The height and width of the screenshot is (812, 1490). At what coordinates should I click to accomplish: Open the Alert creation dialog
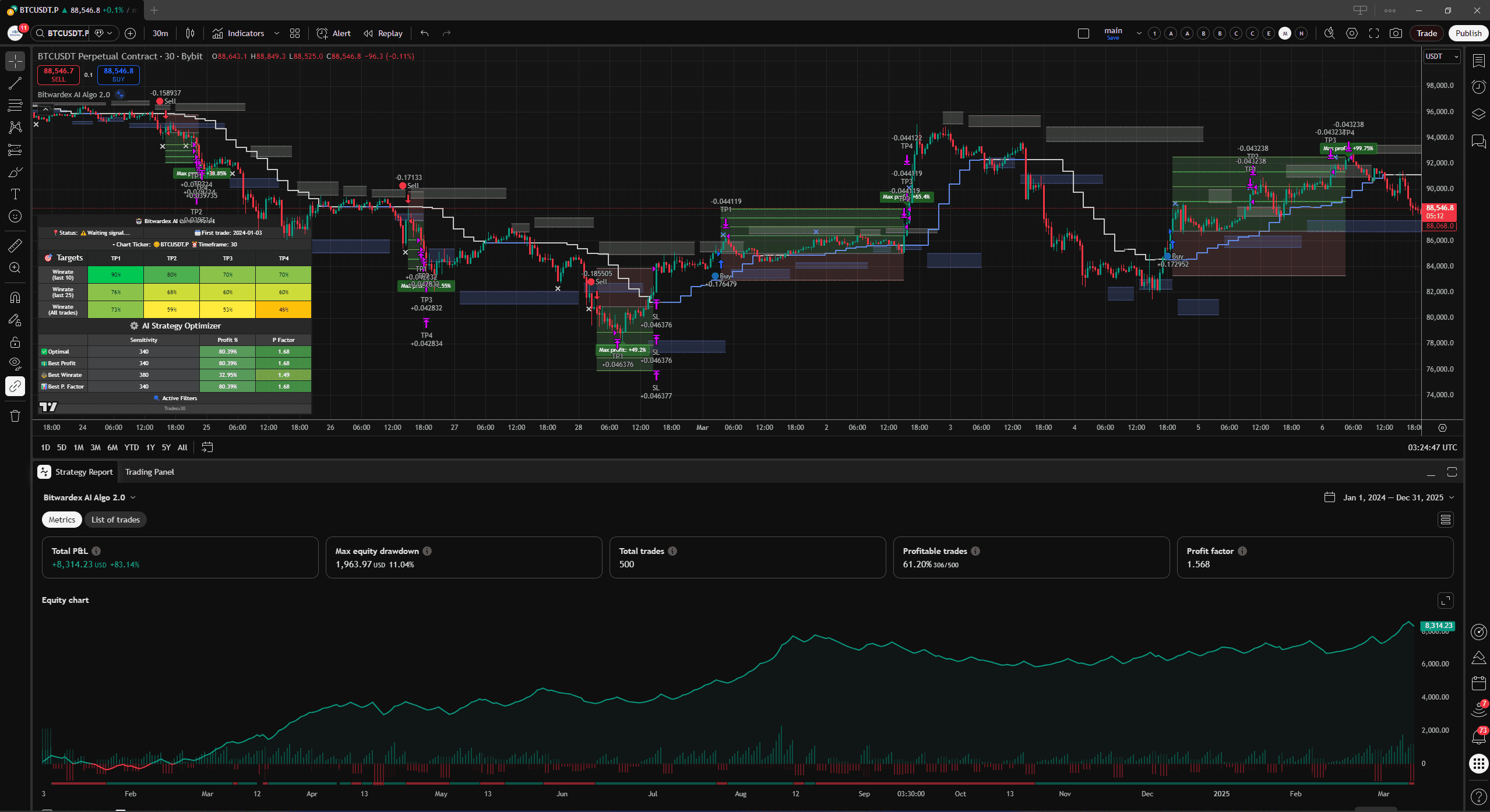point(334,33)
